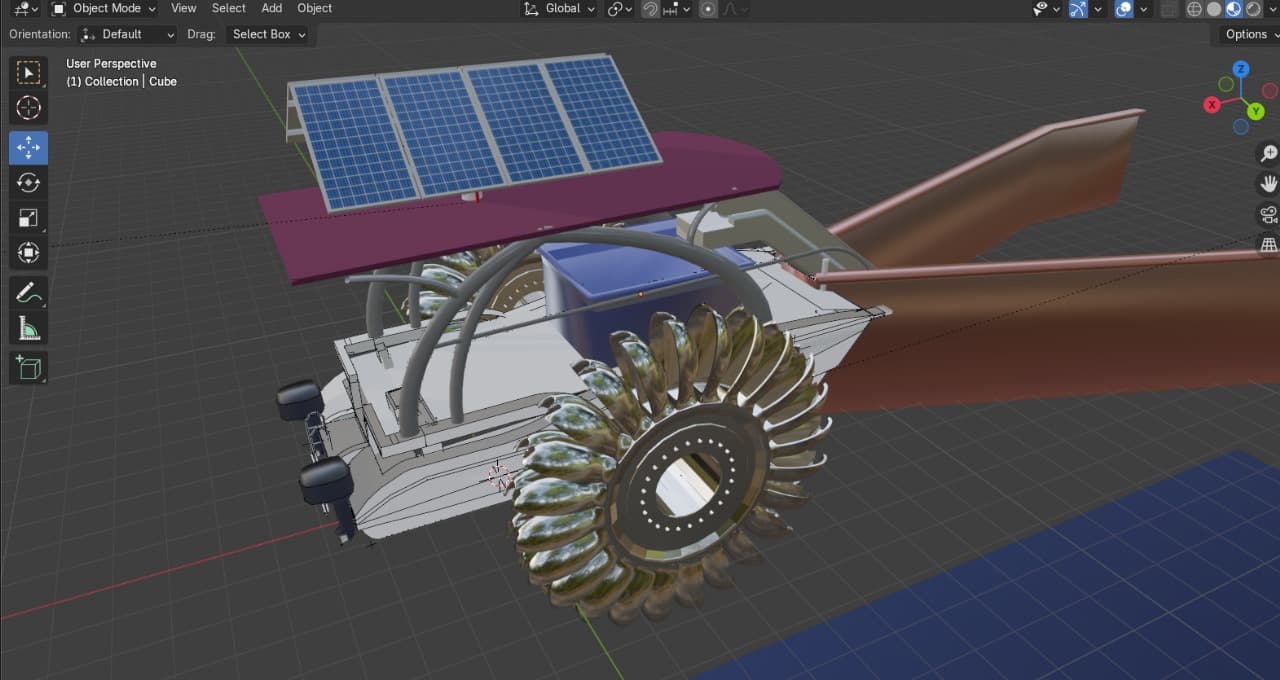Toggle proportional editing circle icon

708,9
